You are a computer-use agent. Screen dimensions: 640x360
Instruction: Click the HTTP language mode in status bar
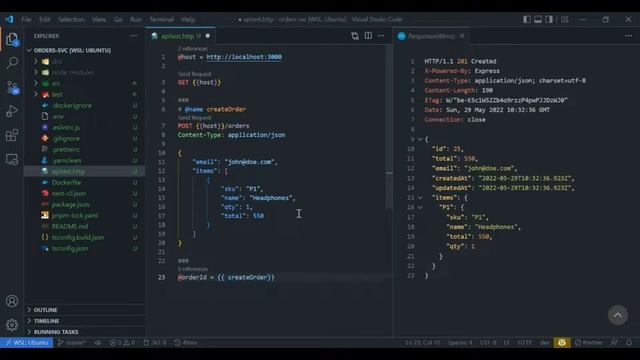tap(524, 342)
